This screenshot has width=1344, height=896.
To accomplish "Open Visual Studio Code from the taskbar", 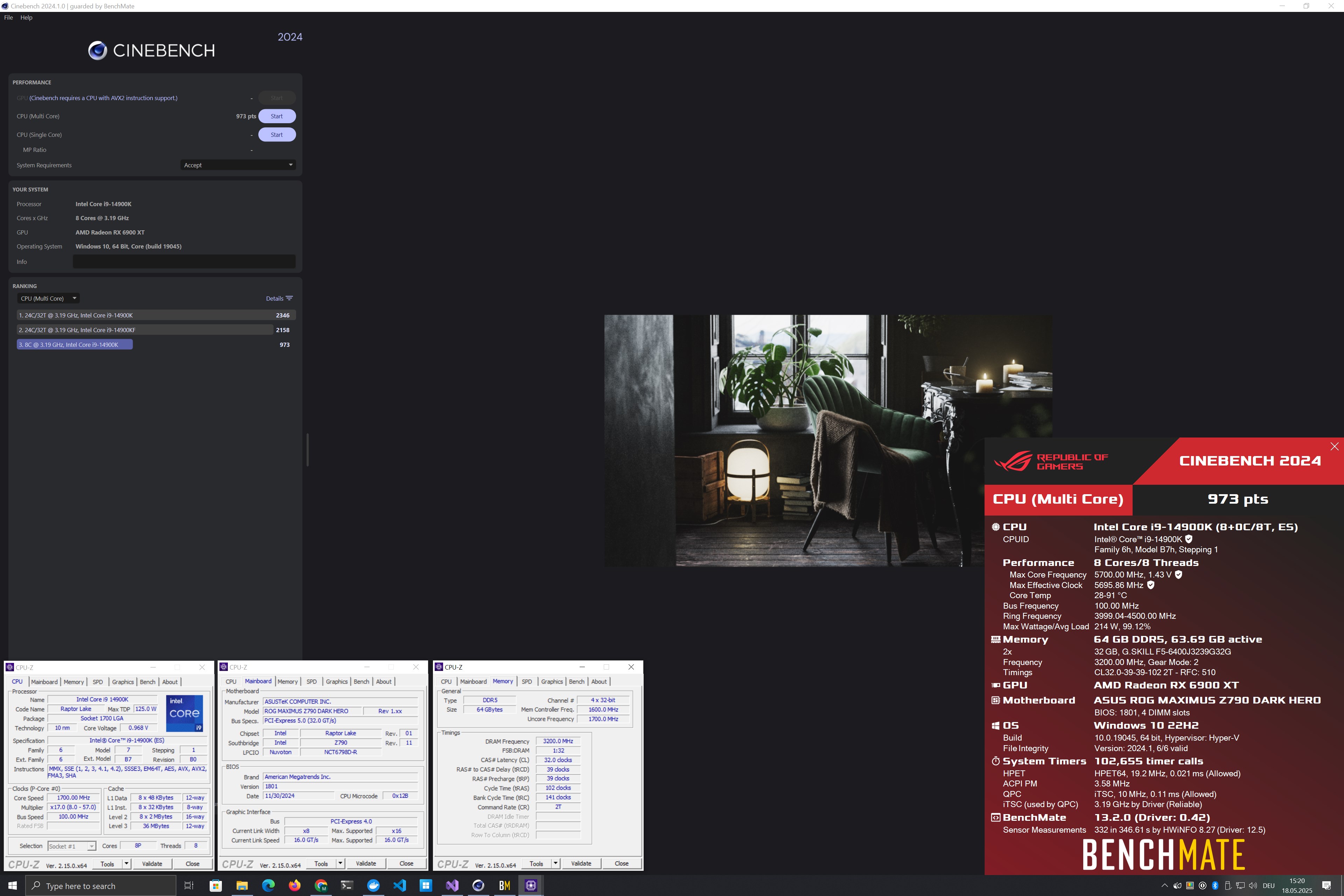I will coord(399,886).
